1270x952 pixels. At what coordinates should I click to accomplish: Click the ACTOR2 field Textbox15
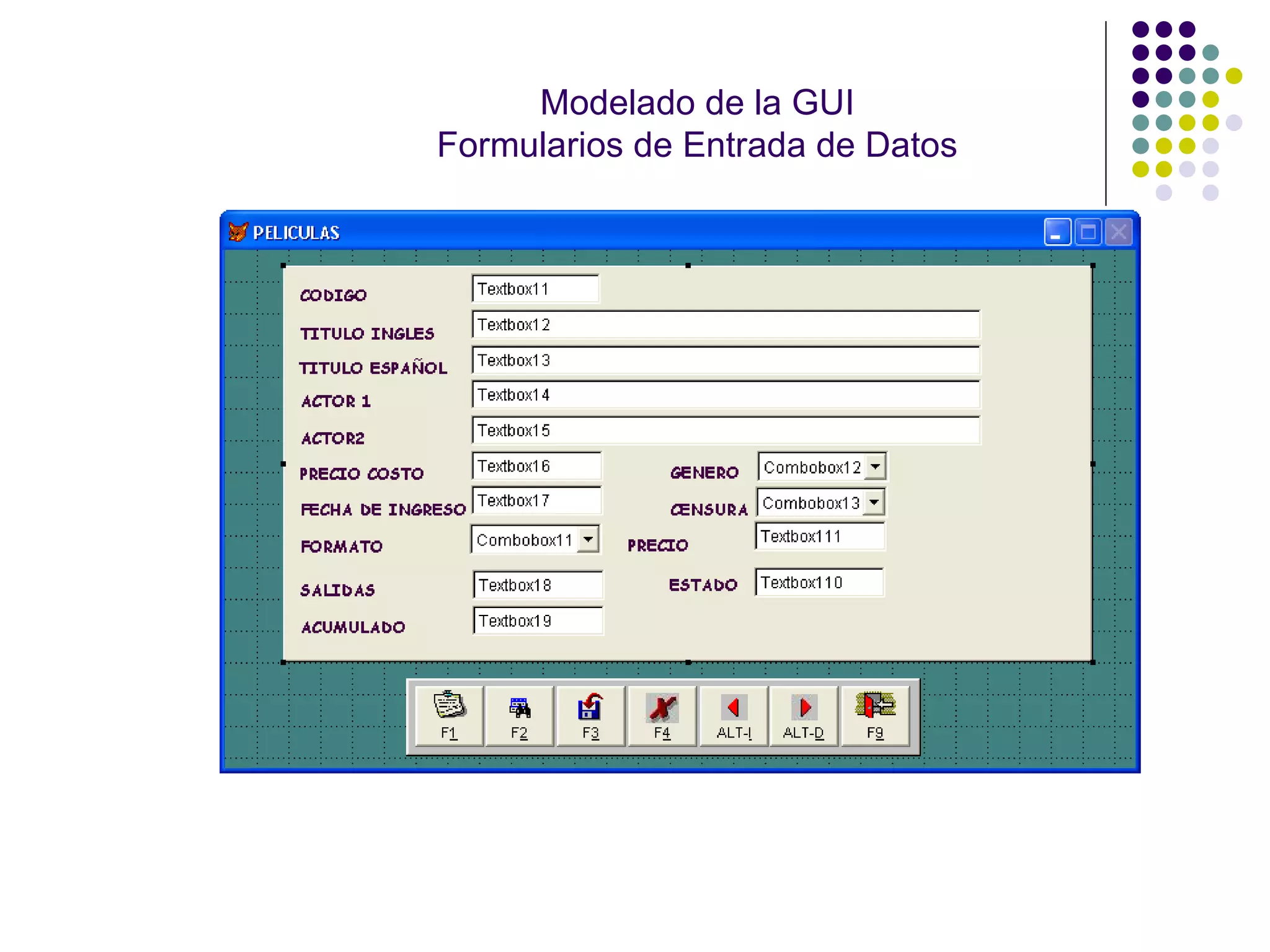coord(726,430)
